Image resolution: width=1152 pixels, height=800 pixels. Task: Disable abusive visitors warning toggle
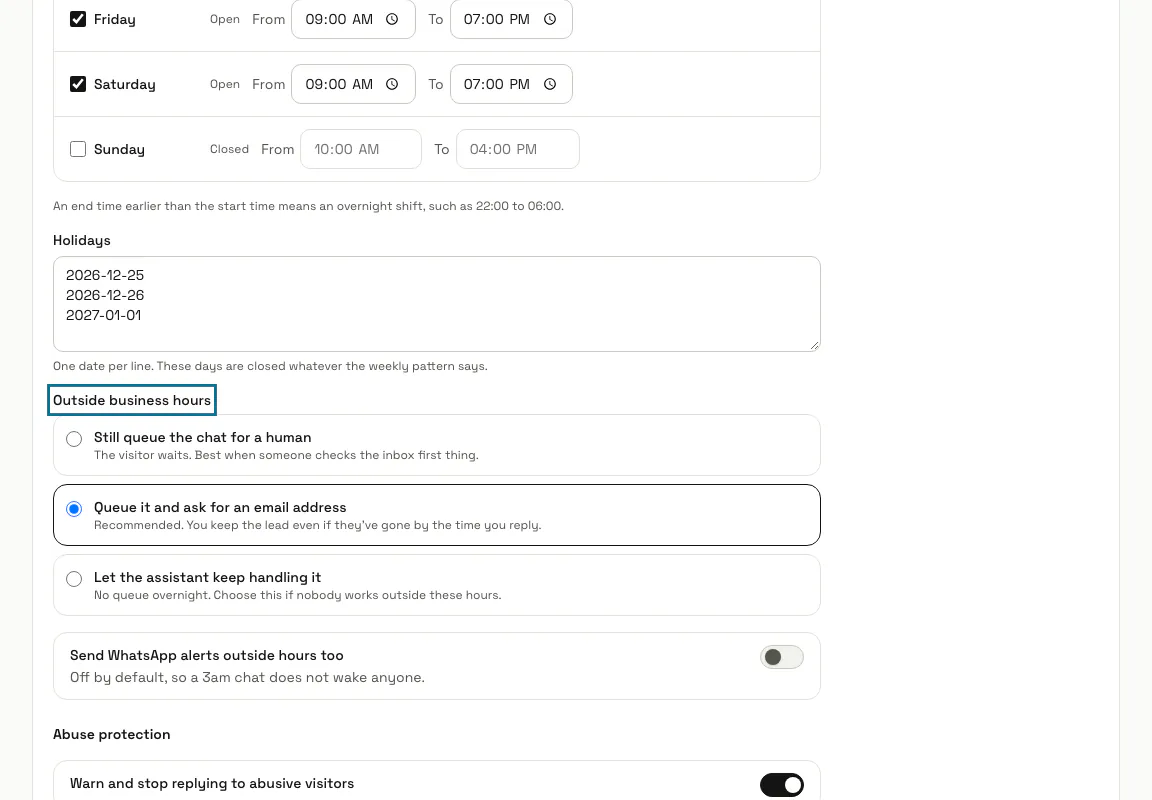click(x=782, y=785)
